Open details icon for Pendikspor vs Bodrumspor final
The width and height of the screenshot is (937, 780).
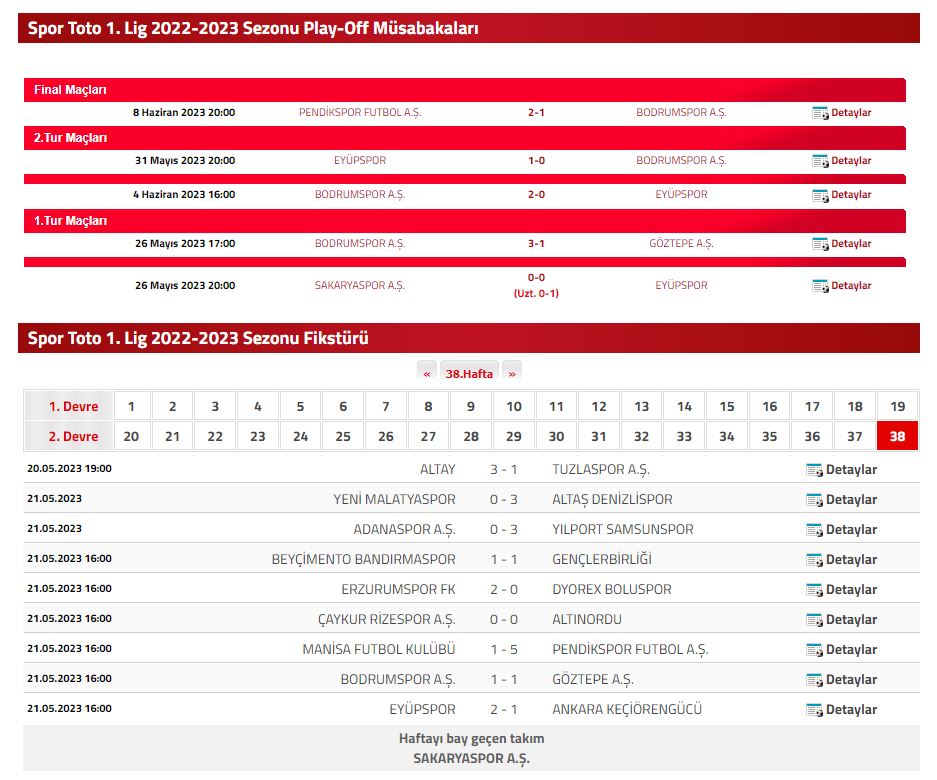point(820,113)
